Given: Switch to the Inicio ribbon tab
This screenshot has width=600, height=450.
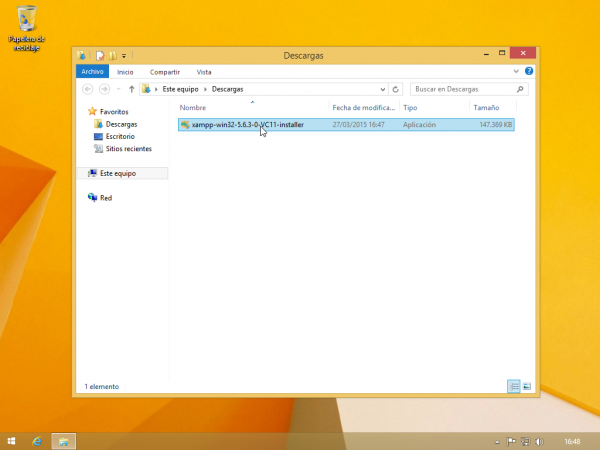Looking at the screenshot, I should 125,72.
